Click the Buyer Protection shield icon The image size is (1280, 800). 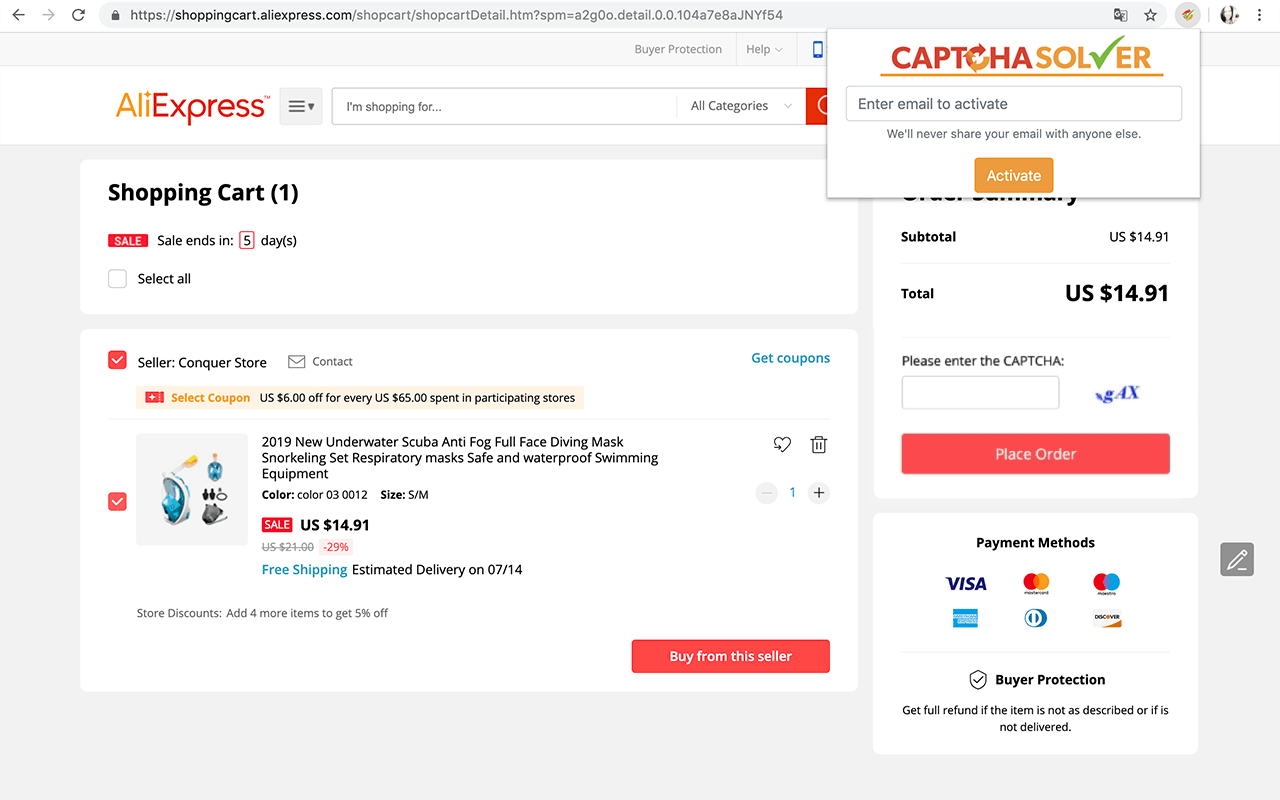click(978, 680)
